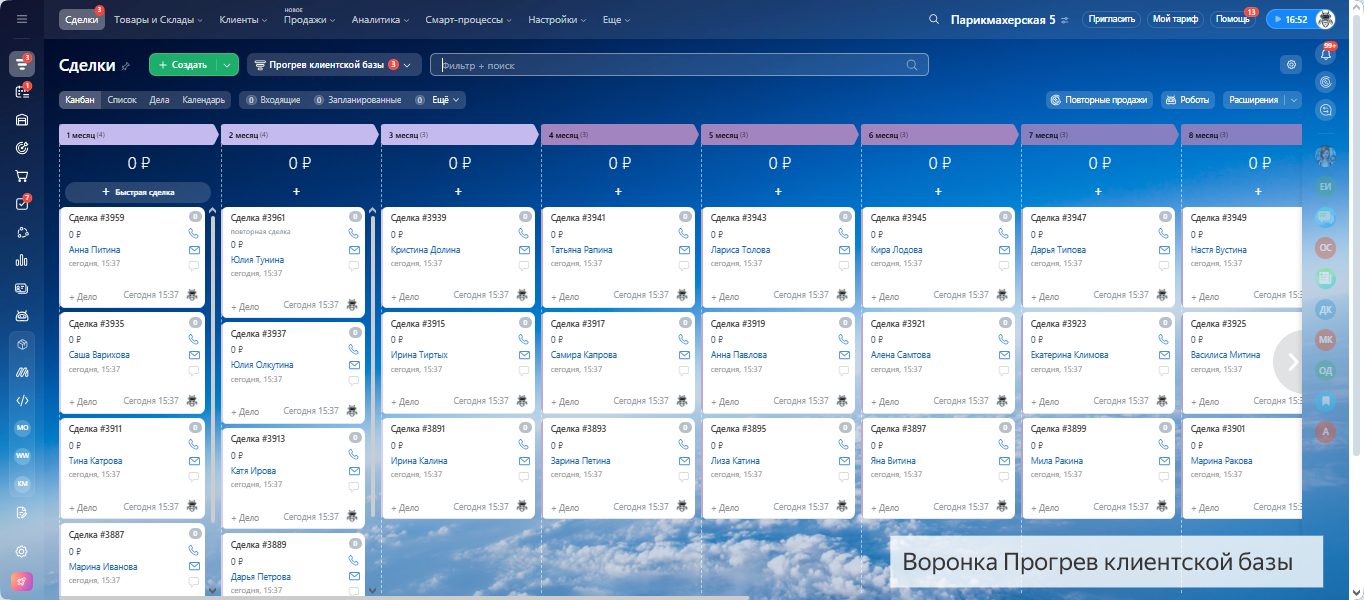Click the 2 месяц column scrollbar
The width and height of the screenshot is (1364, 600).
(x=373, y=364)
